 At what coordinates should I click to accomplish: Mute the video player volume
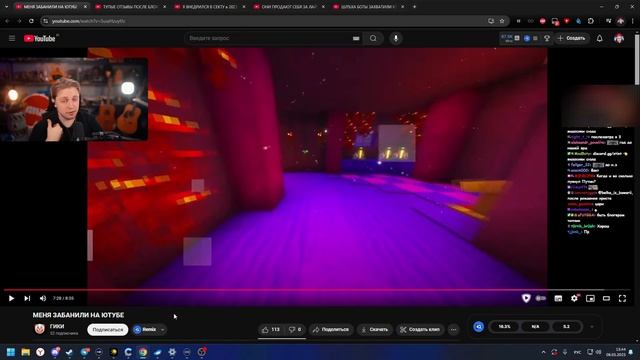pyautogui.click(x=43, y=298)
